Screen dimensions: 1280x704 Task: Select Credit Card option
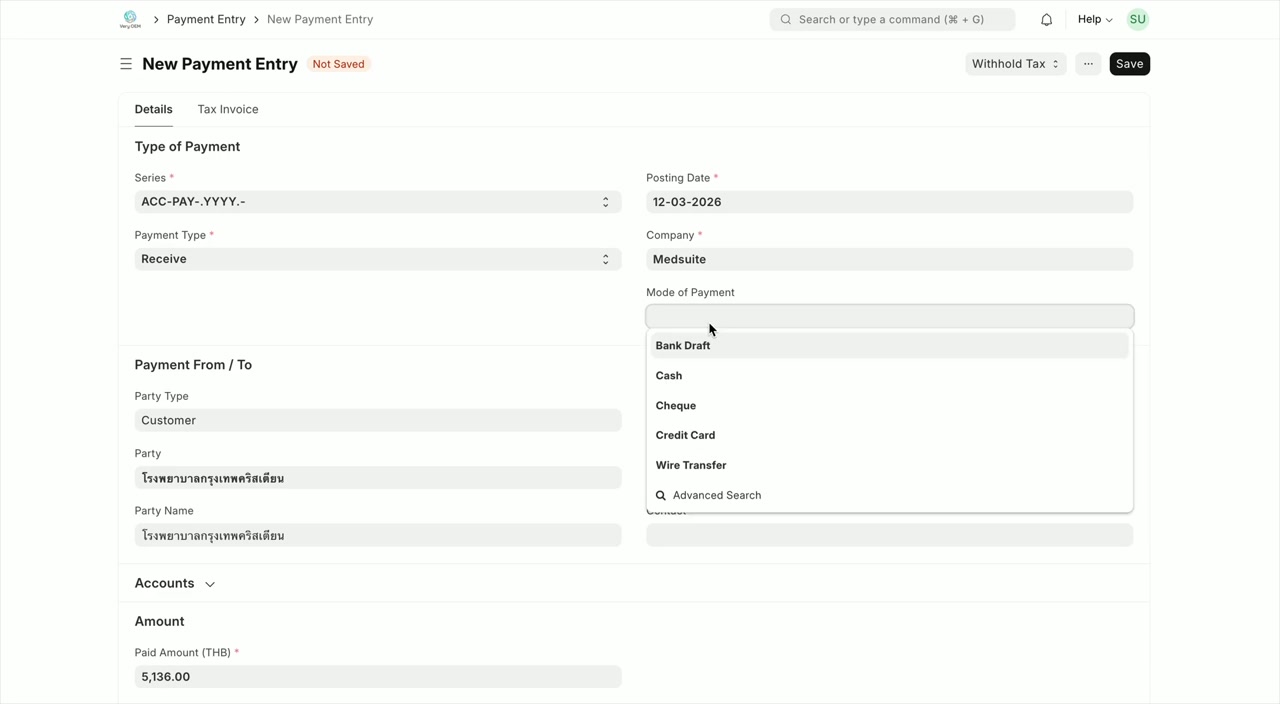(685, 436)
